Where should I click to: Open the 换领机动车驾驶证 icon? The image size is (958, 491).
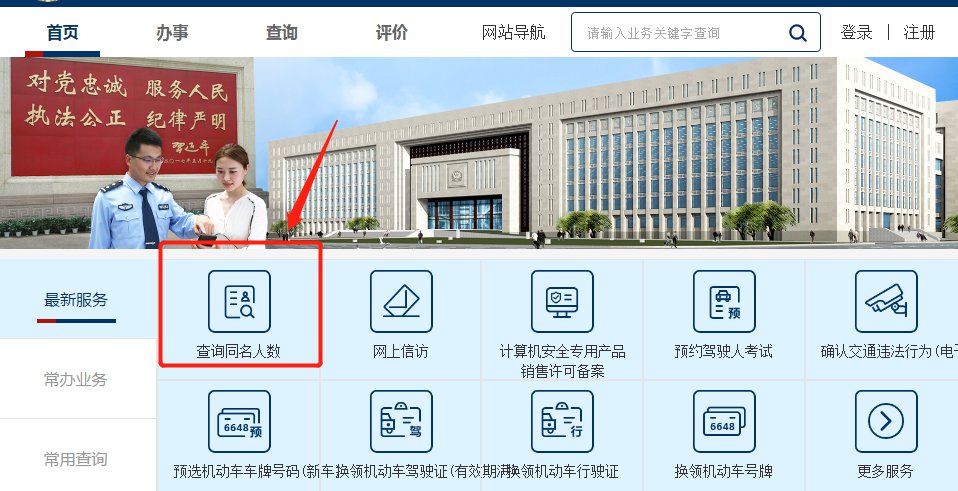tap(401, 421)
